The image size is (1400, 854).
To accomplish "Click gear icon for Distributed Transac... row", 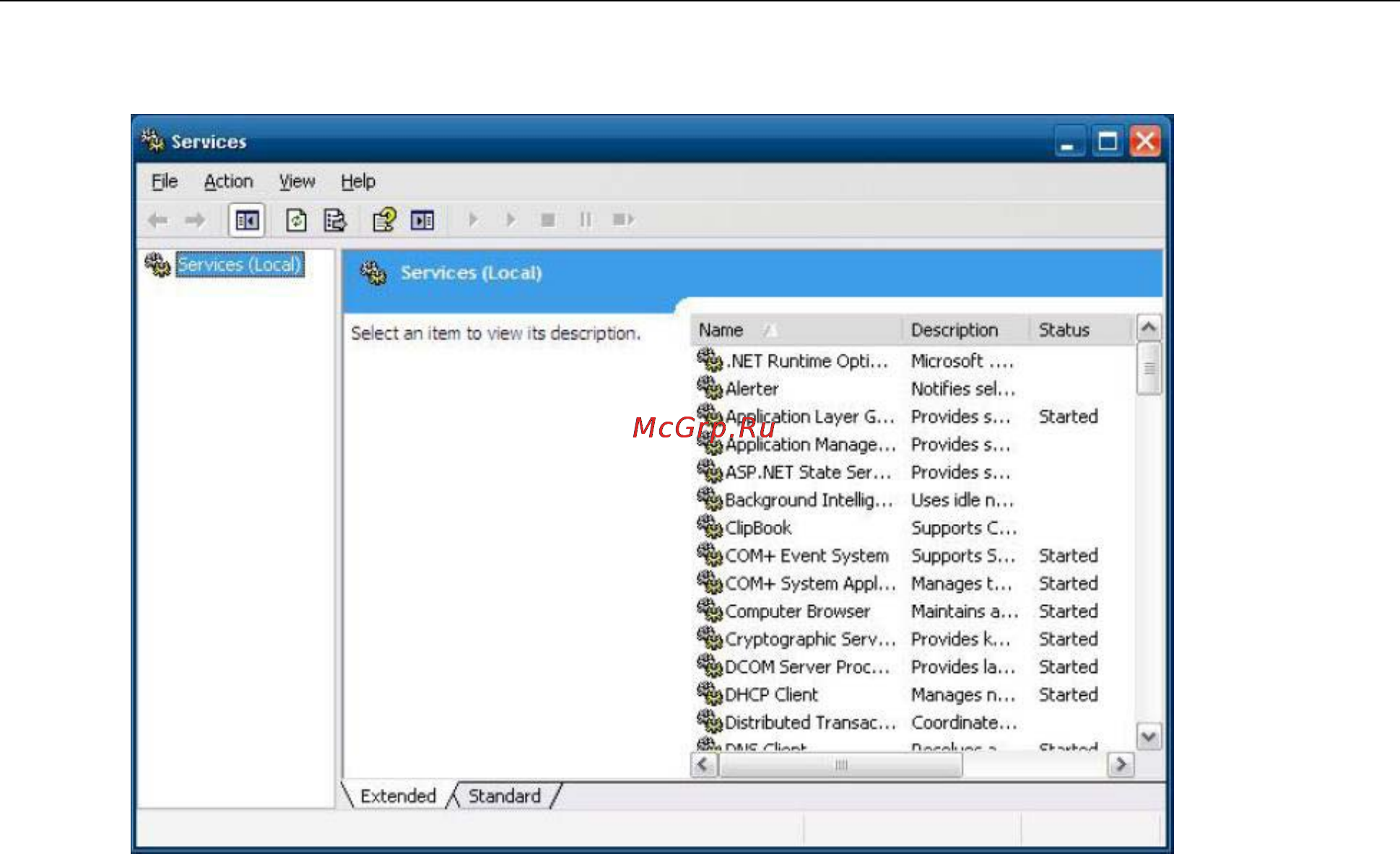I will tap(710, 721).
